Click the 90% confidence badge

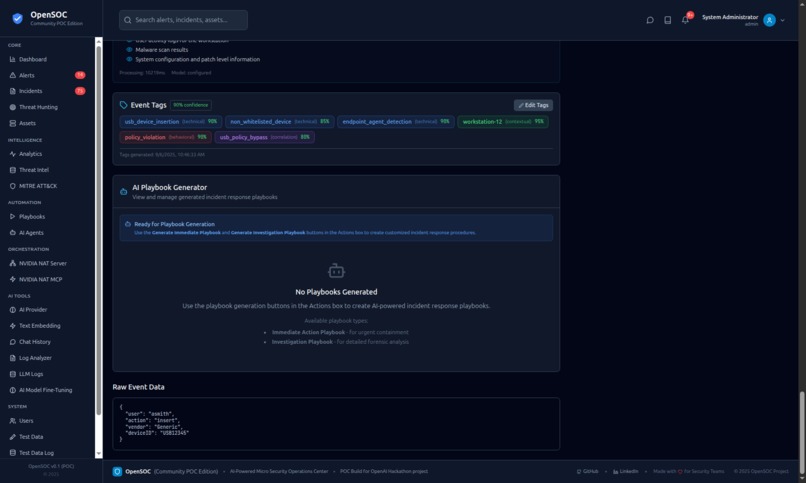click(x=191, y=105)
